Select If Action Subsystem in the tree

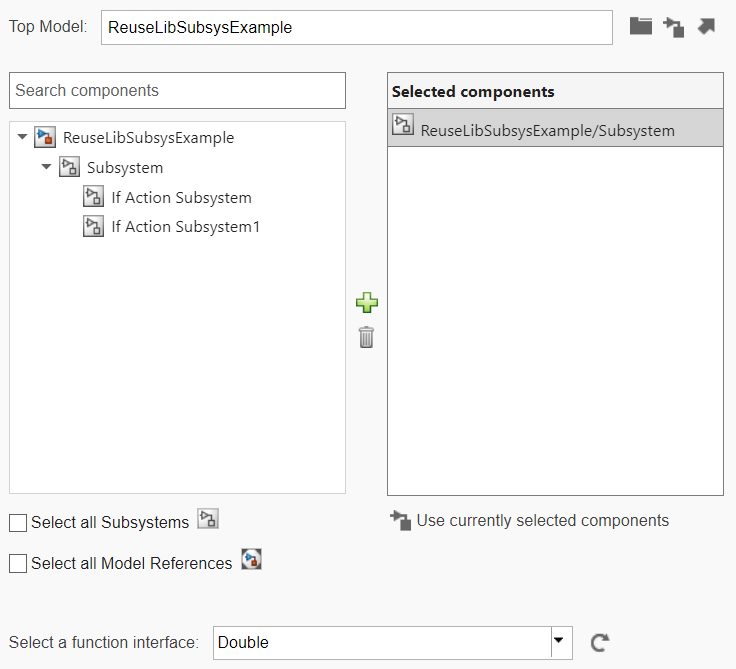181,198
